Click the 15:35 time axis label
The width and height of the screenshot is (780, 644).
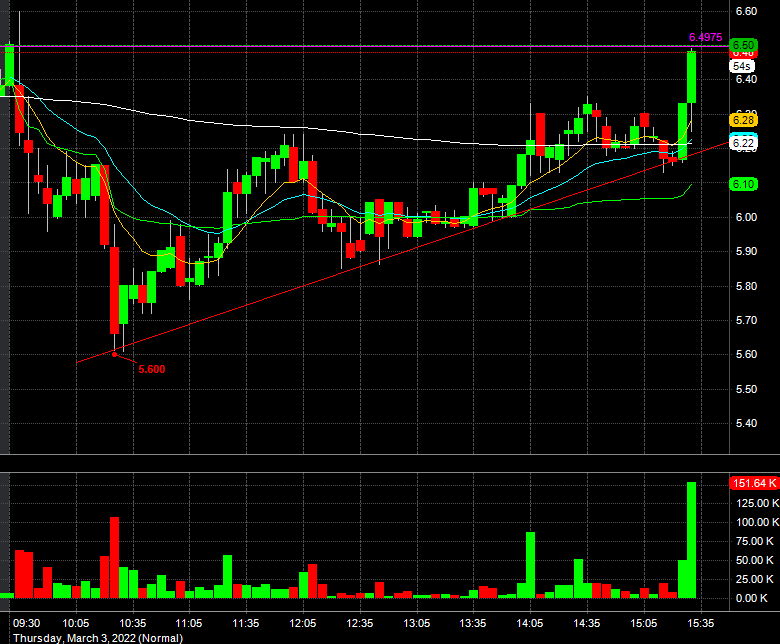(x=700, y=623)
